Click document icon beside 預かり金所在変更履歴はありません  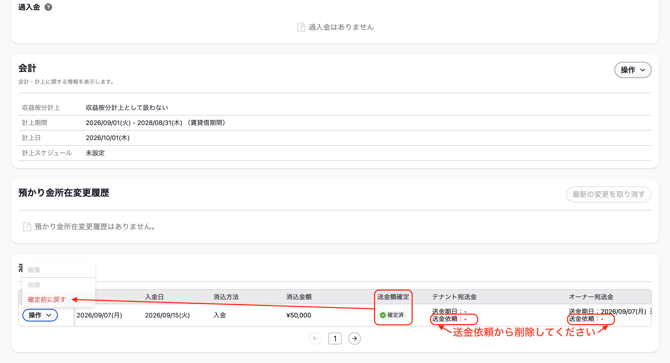point(27,227)
